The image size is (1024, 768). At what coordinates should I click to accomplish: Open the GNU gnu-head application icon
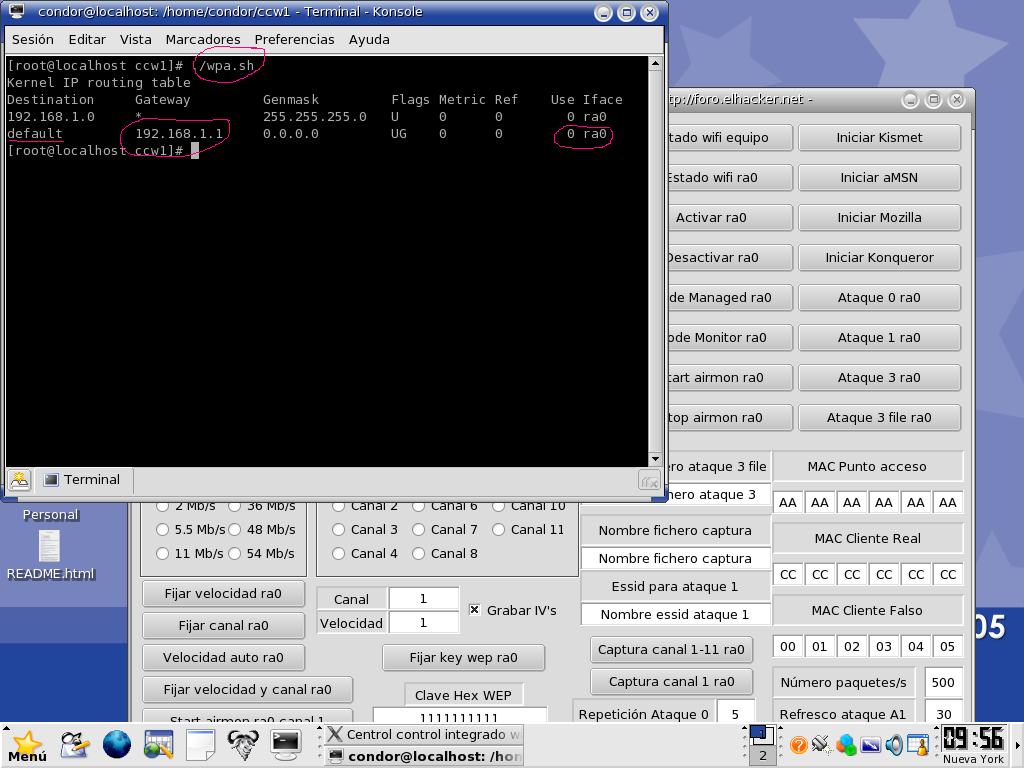tap(242, 744)
